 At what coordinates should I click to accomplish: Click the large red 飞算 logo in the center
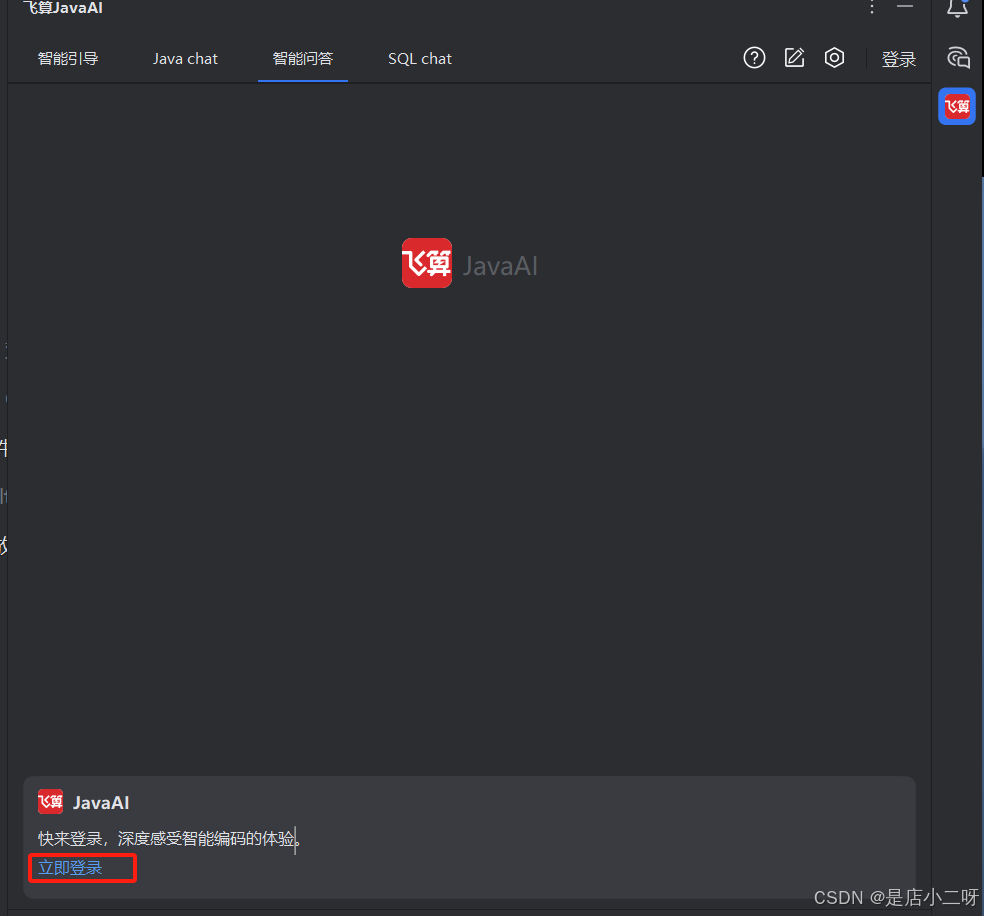[427, 263]
